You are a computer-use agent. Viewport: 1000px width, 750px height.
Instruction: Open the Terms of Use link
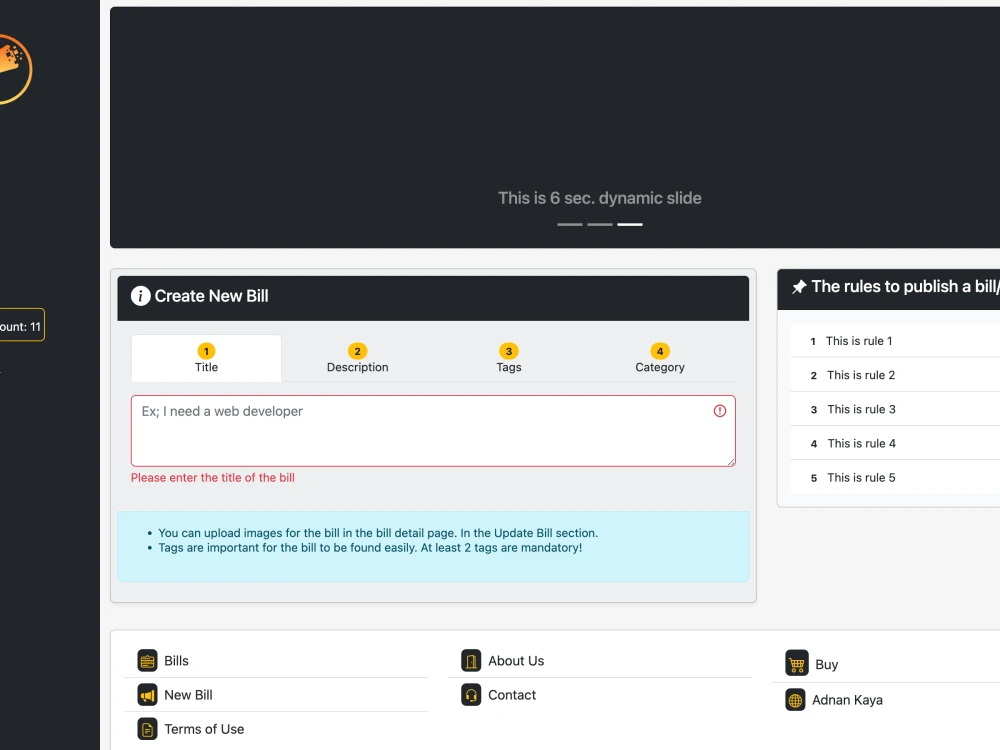pyautogui.click(x=204, y=729)
